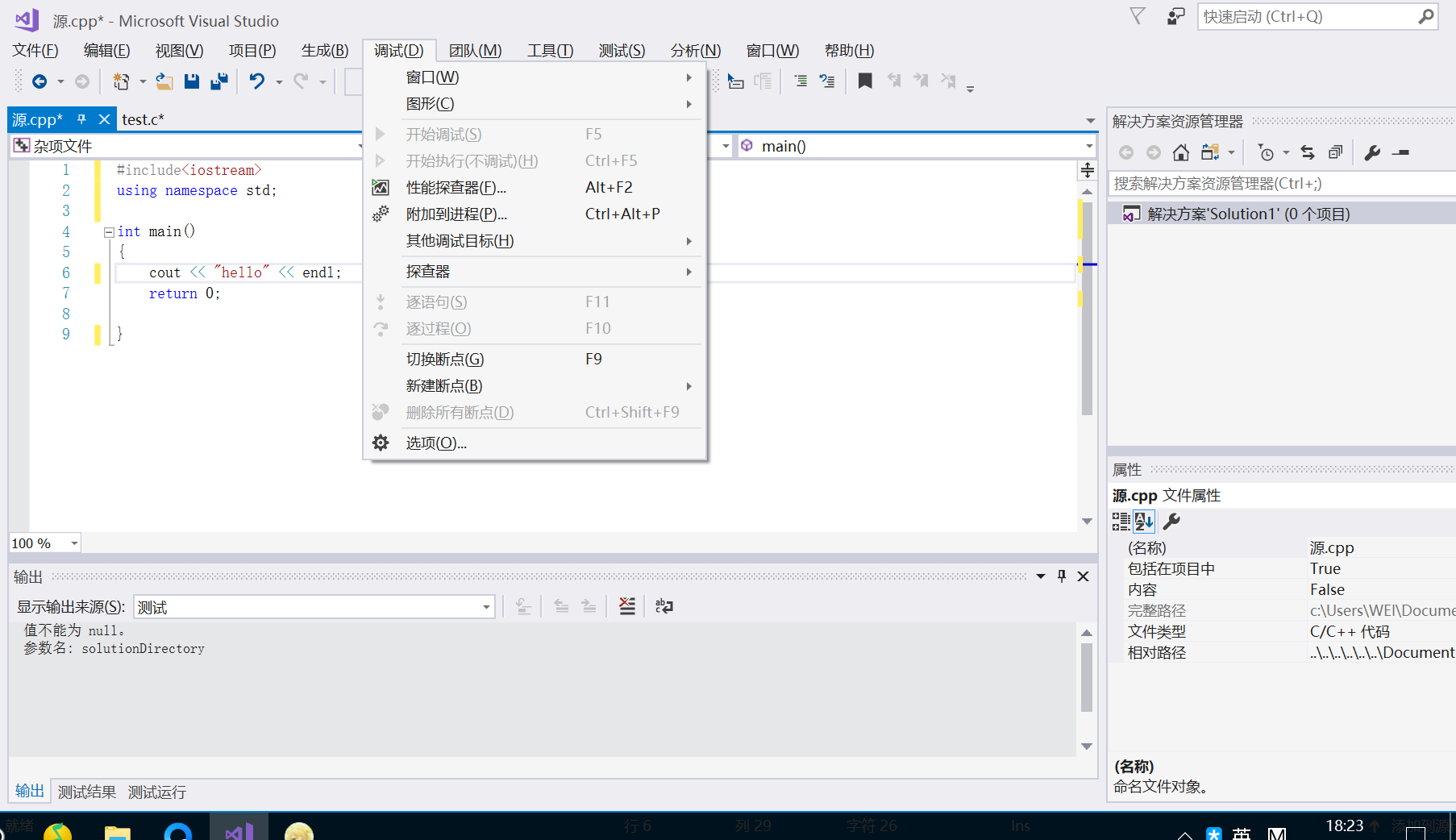1456x840 pixels.
Task: Comment out selected lines via toolbar icon
Action: pyautogui.click(x=801, y=81)
